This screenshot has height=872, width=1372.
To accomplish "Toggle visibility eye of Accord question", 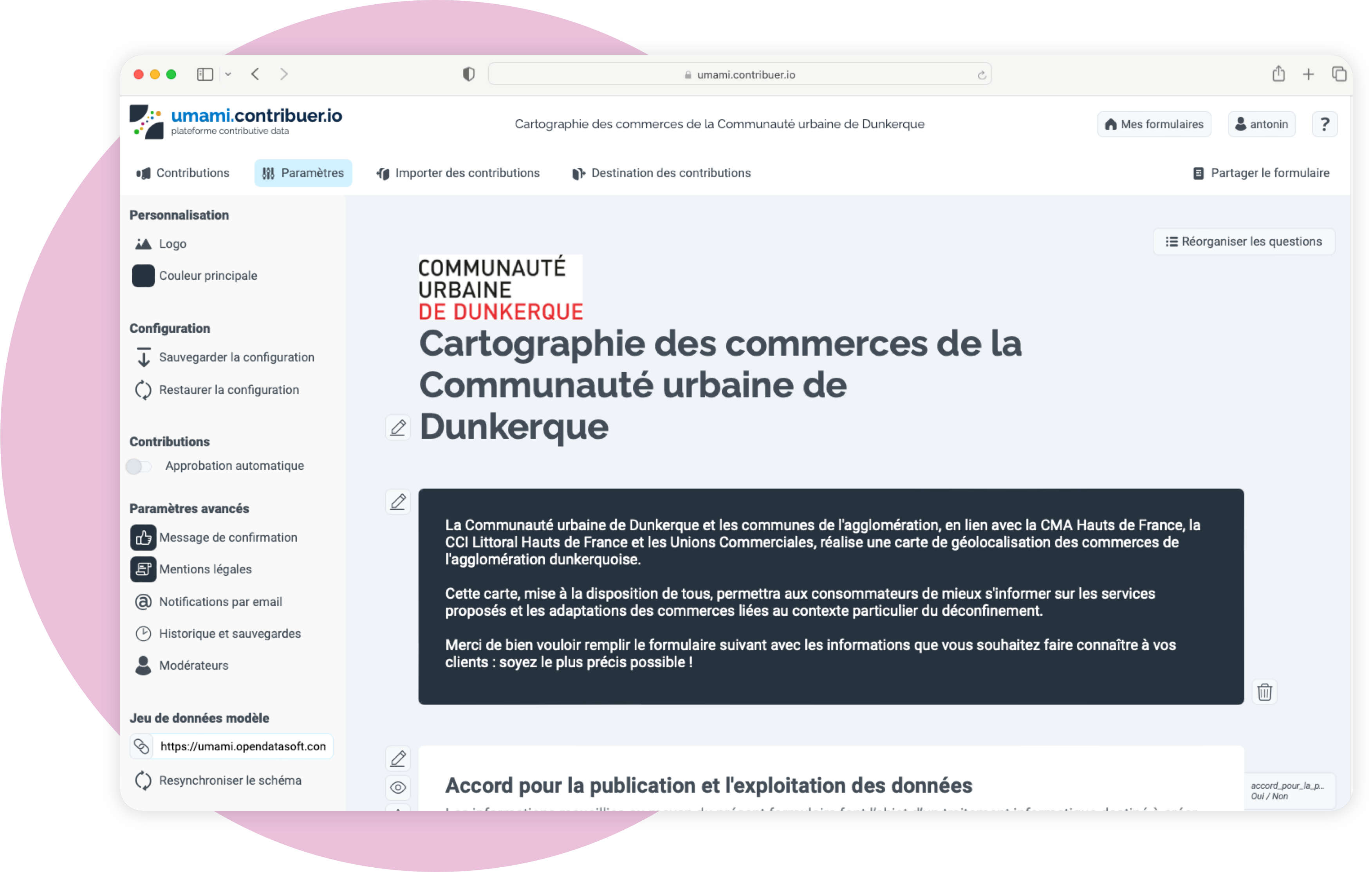I will coord(398,788).
